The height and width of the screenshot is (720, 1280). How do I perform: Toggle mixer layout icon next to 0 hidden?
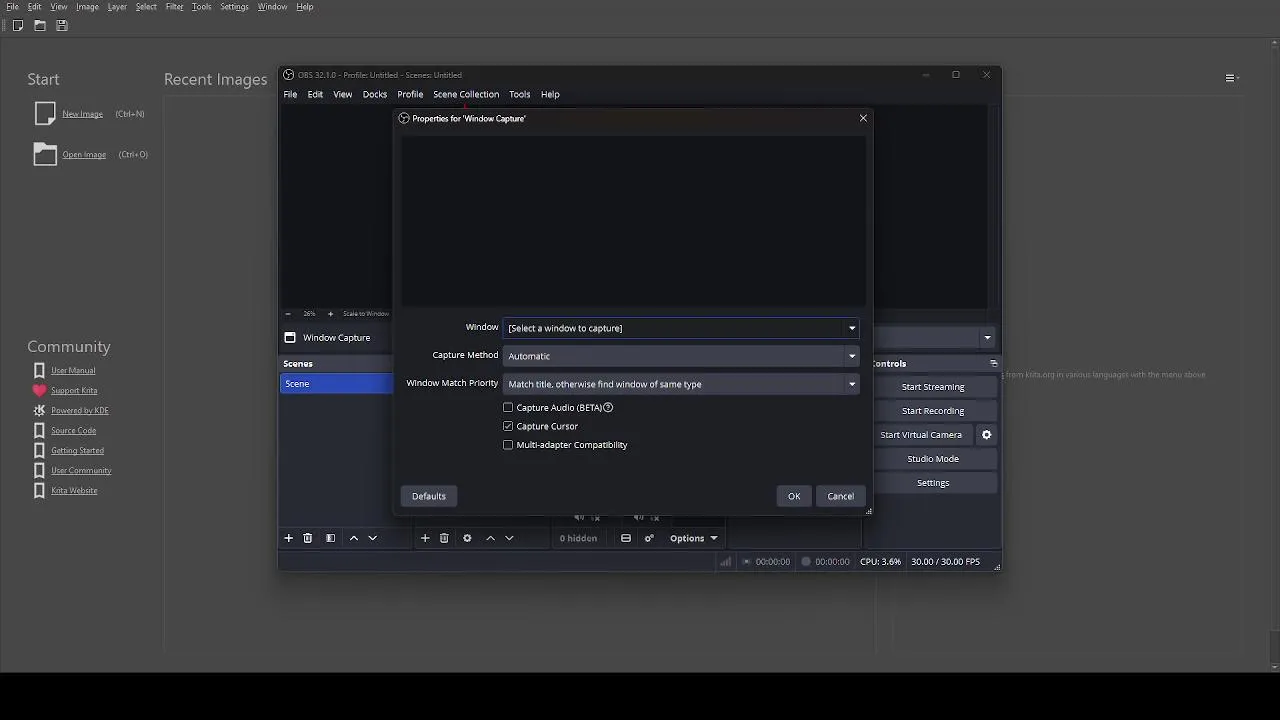626,538
